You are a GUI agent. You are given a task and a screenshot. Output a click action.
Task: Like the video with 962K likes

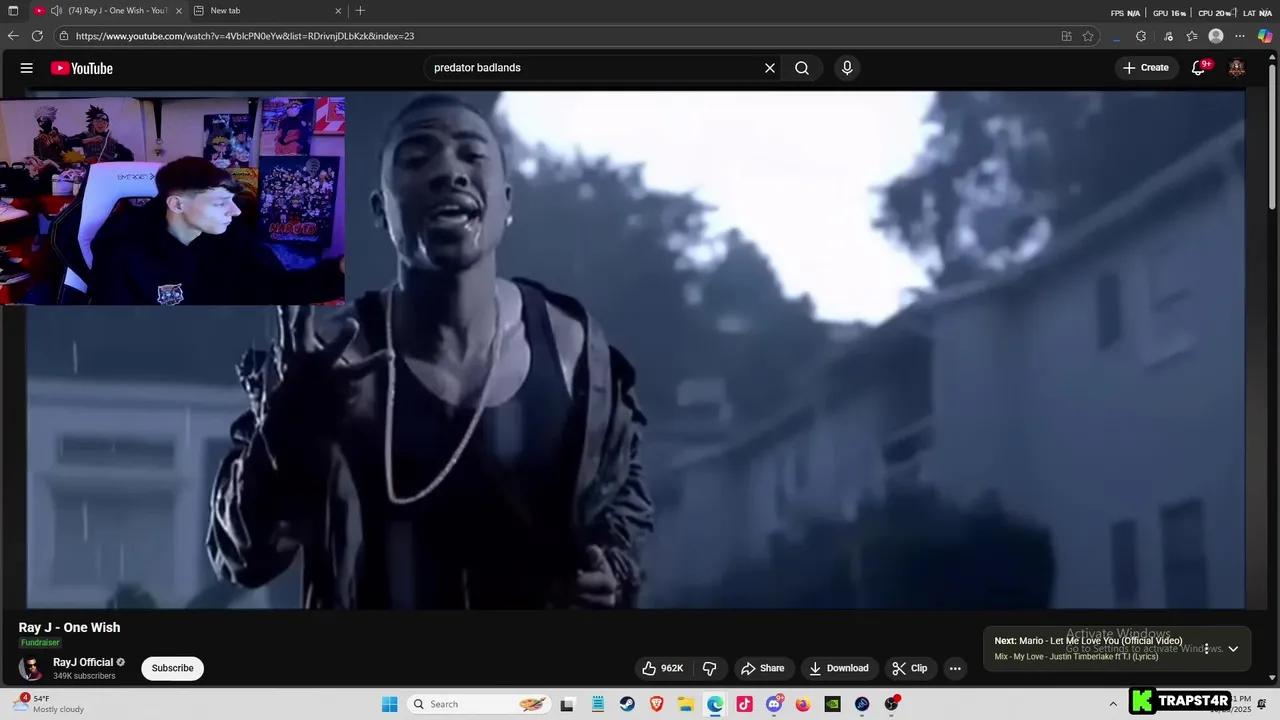[663, 668]
